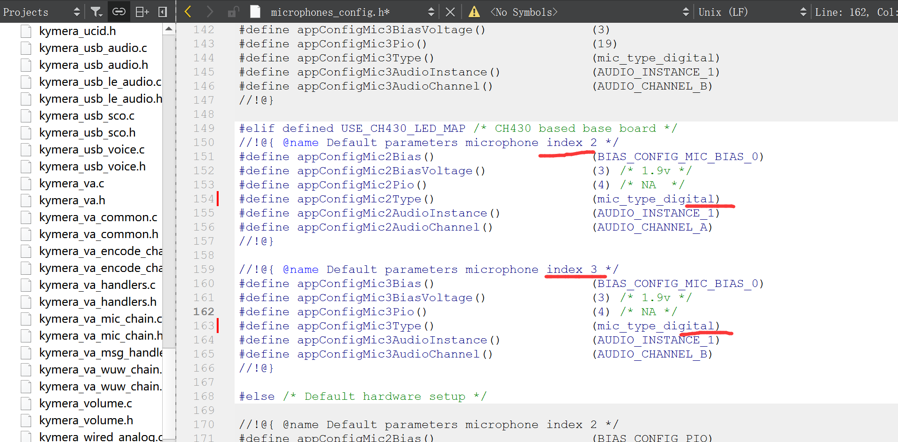Screen dimensions: 898x442
Task: Open kymera_va_msg_handle file
Action: pyautogui.click(x=100, y=352)
